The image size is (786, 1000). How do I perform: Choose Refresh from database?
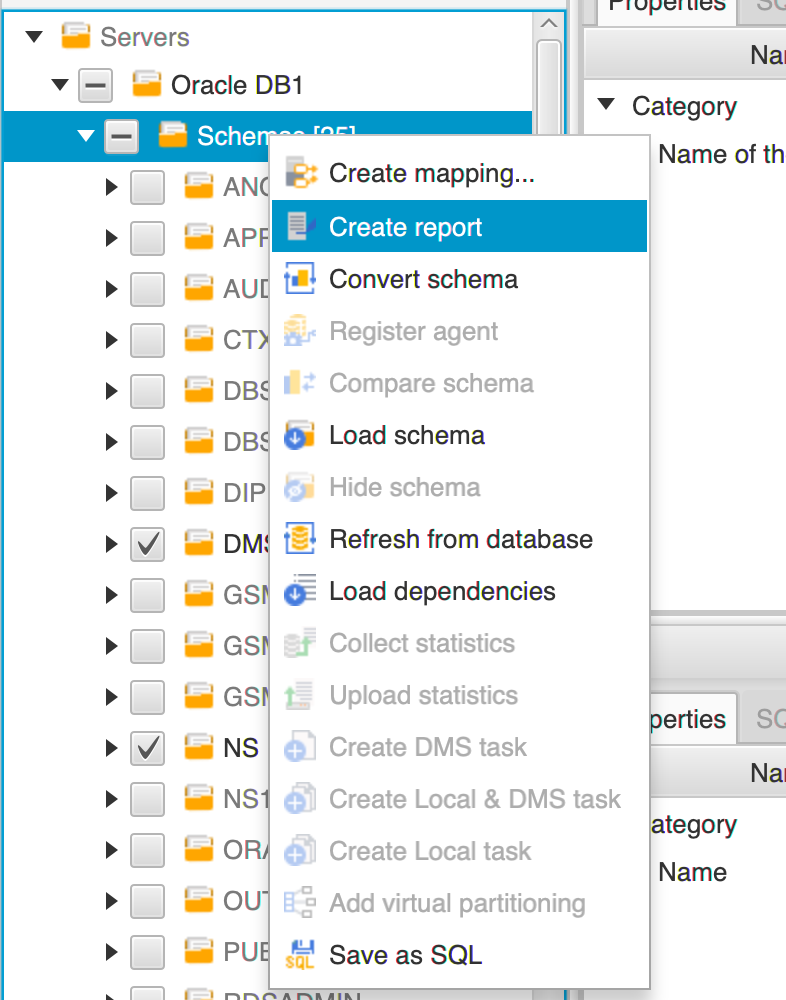[x=459, y=540]
